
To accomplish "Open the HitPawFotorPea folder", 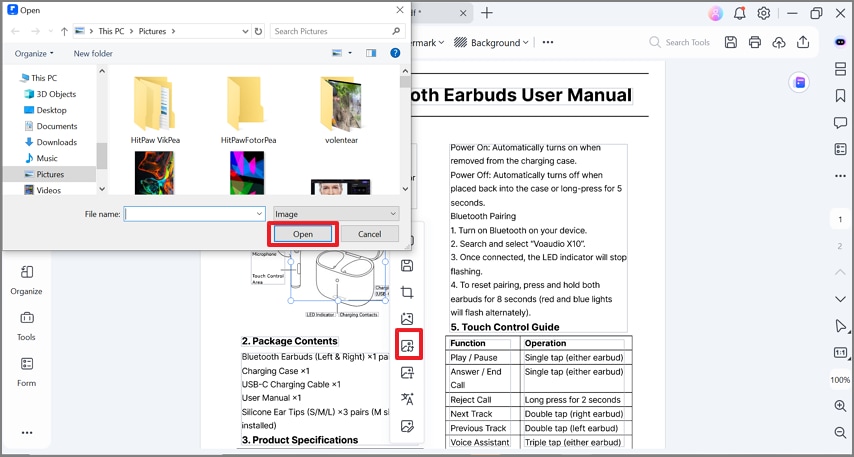I will pos(248,110).
